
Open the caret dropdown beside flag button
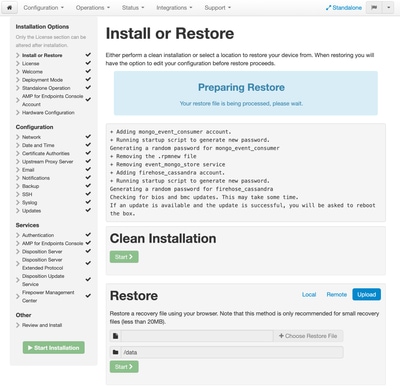point(389,7)
